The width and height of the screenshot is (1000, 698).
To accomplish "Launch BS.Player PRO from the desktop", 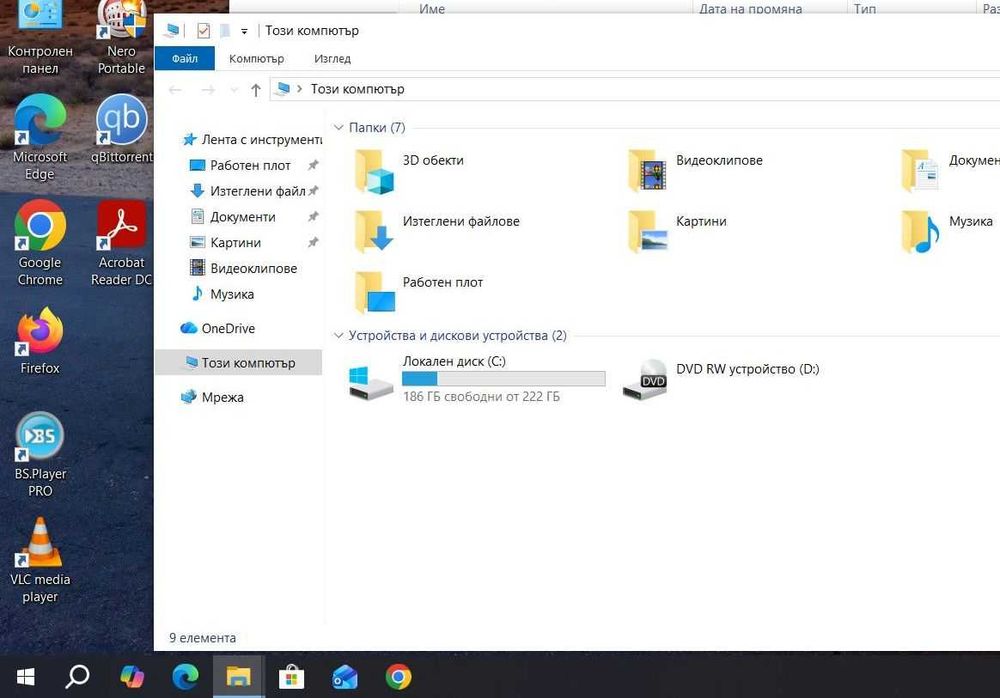I will 40,455.
